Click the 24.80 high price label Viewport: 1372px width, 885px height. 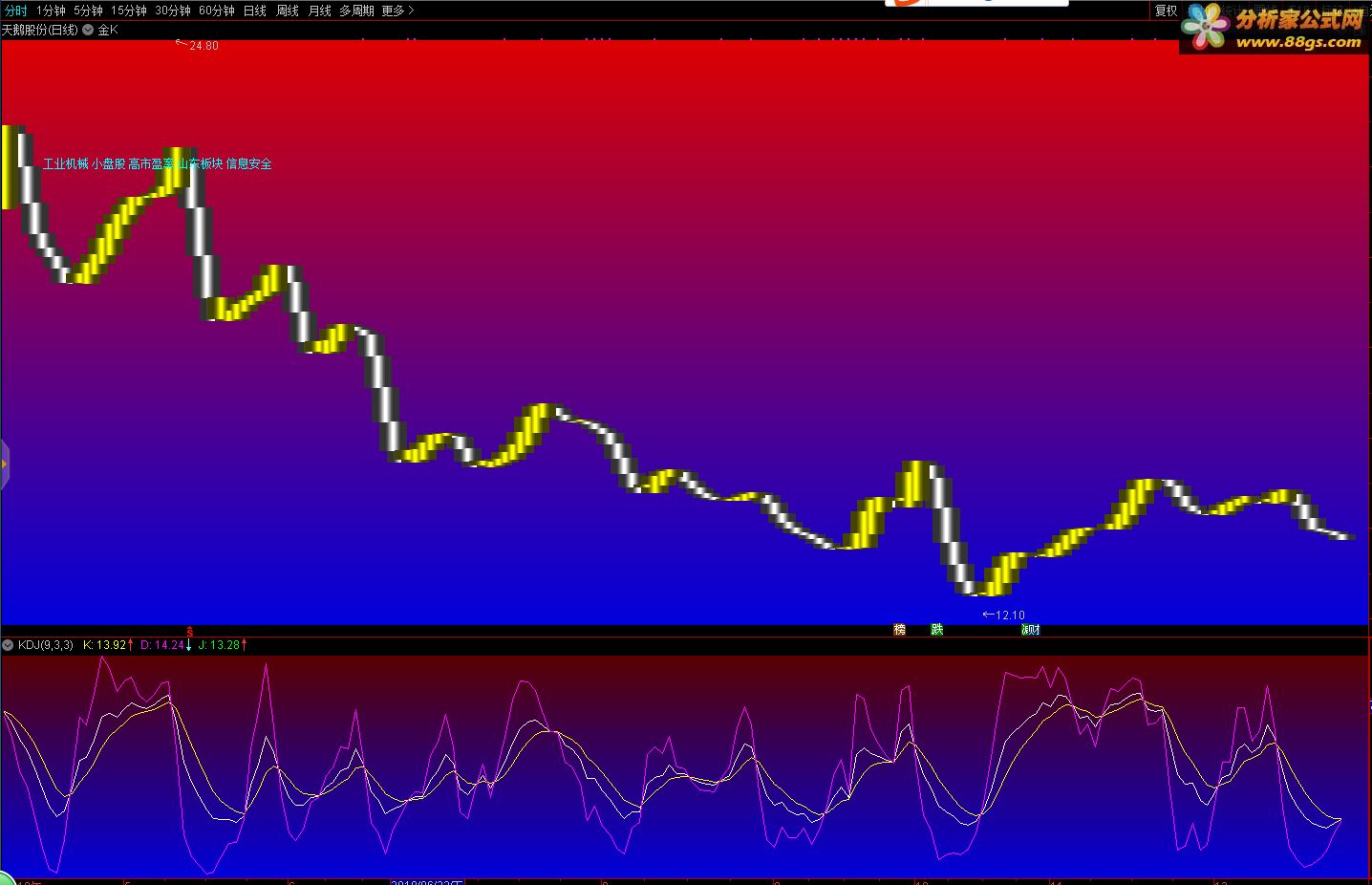[x=204, y=46]
